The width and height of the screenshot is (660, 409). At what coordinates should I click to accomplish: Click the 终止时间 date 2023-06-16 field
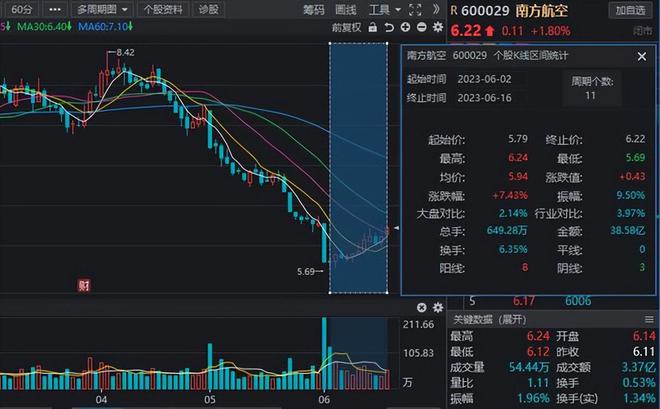point(484,98)
